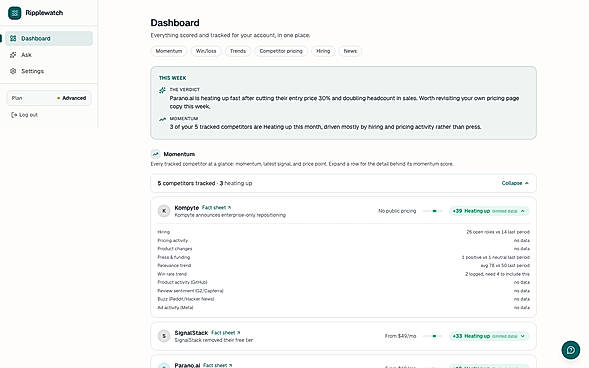Click the Pricing activity row label
This screenshot has height=368, width=589.
pyautogui.click(x=172, y=240)
